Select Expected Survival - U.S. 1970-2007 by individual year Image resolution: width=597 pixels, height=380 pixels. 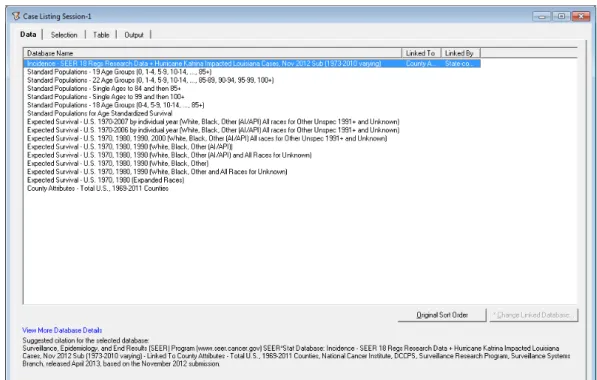213,122
